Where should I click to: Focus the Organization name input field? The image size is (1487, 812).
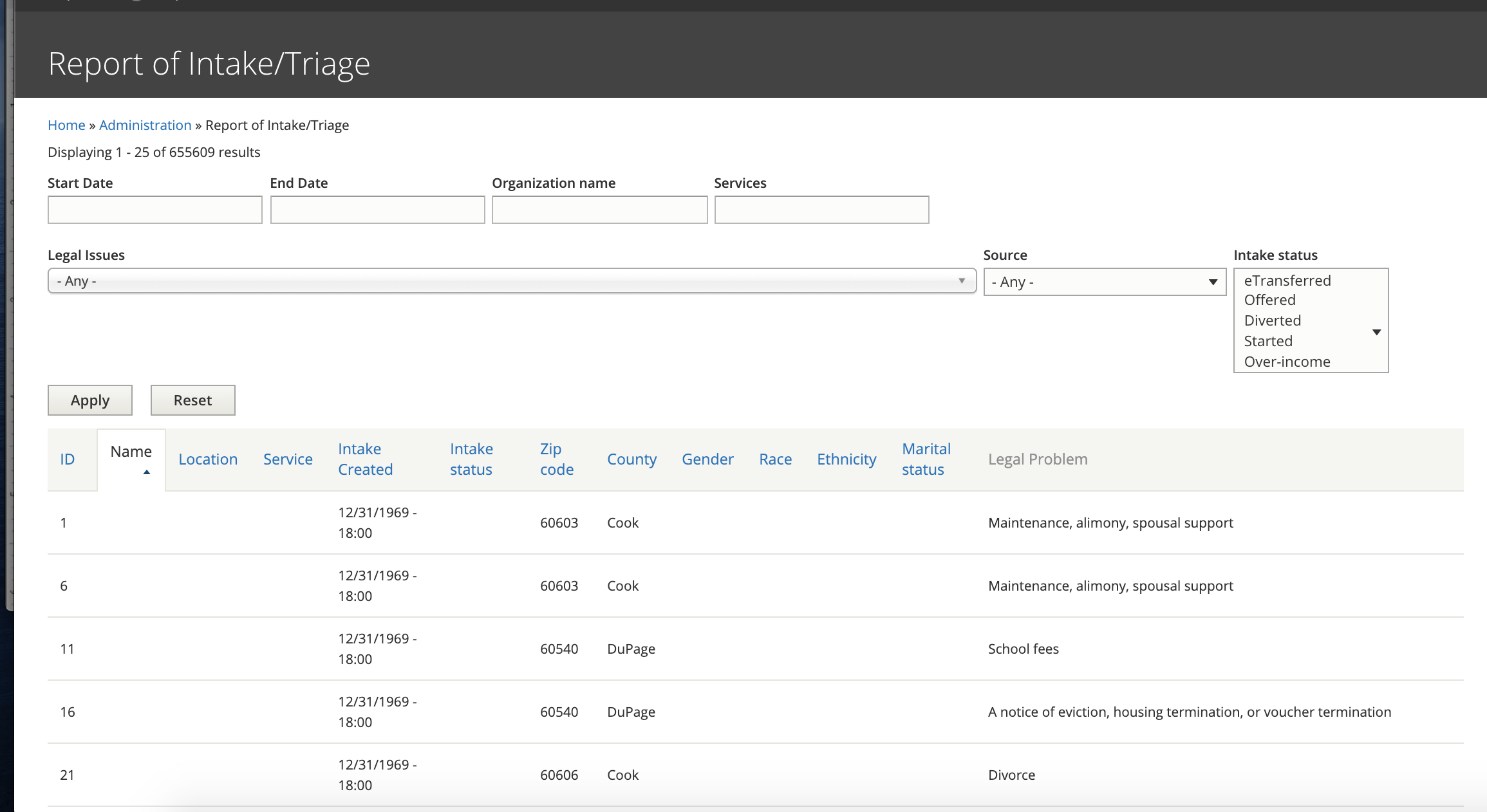click(x=599, y=210)
